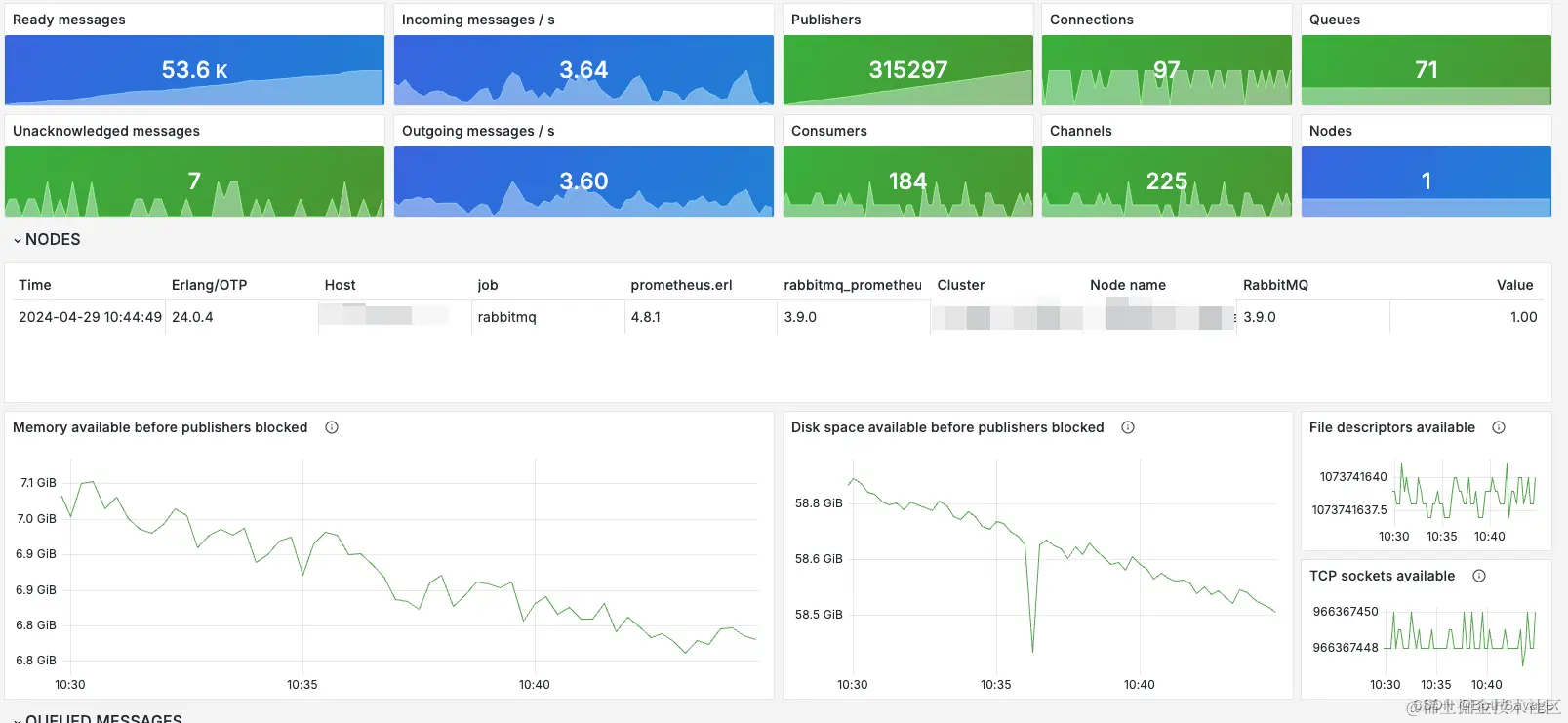Open the Connections stat panel
Screen dimensions: 1568x723
click(1166, 55)
